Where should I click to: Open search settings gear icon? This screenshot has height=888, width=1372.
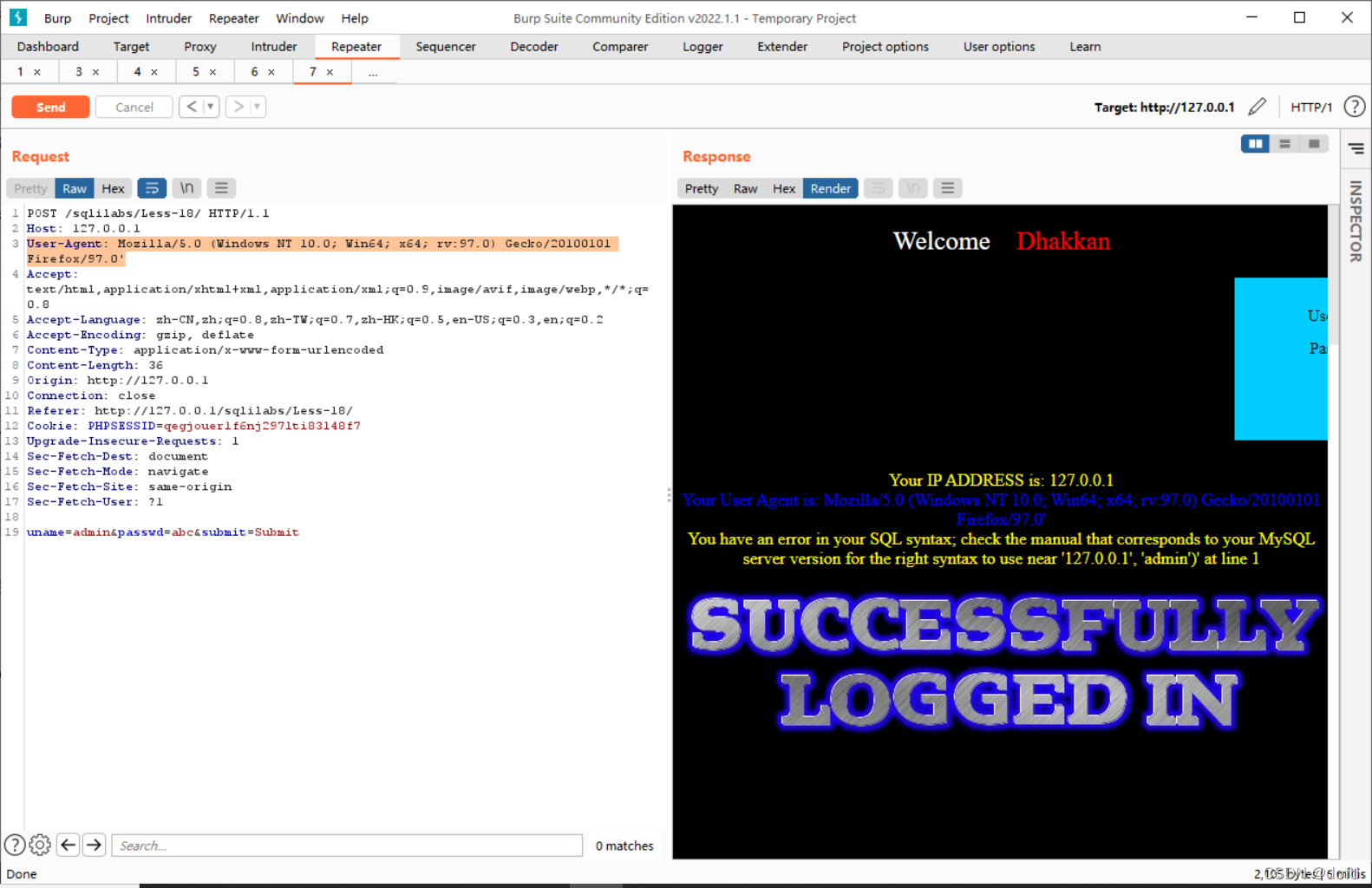point(40,845)
